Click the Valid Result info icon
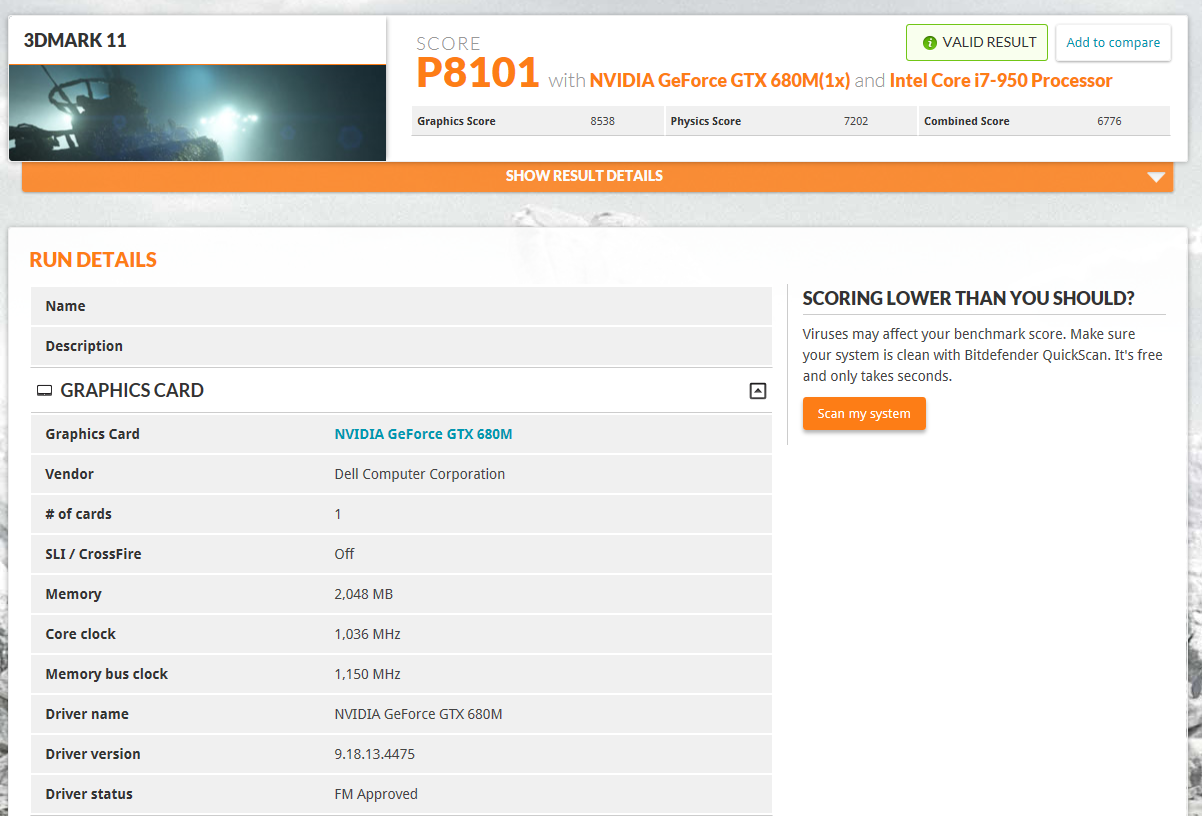Screen dimensions: 1202x816 click(930, 43)
